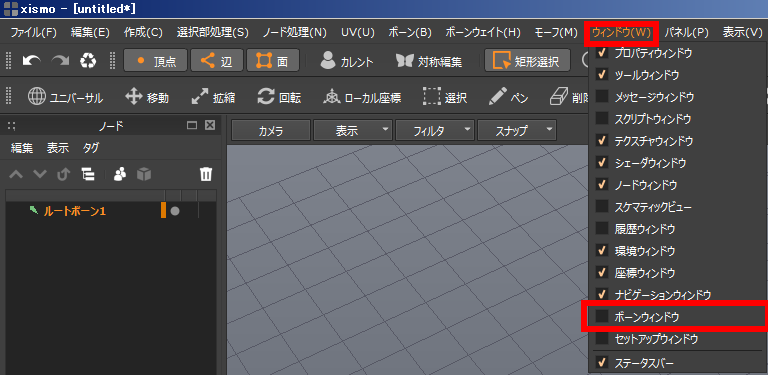Enable ボーンウィンドウ in the menu

pyautogui.click(x=677, y=317)
